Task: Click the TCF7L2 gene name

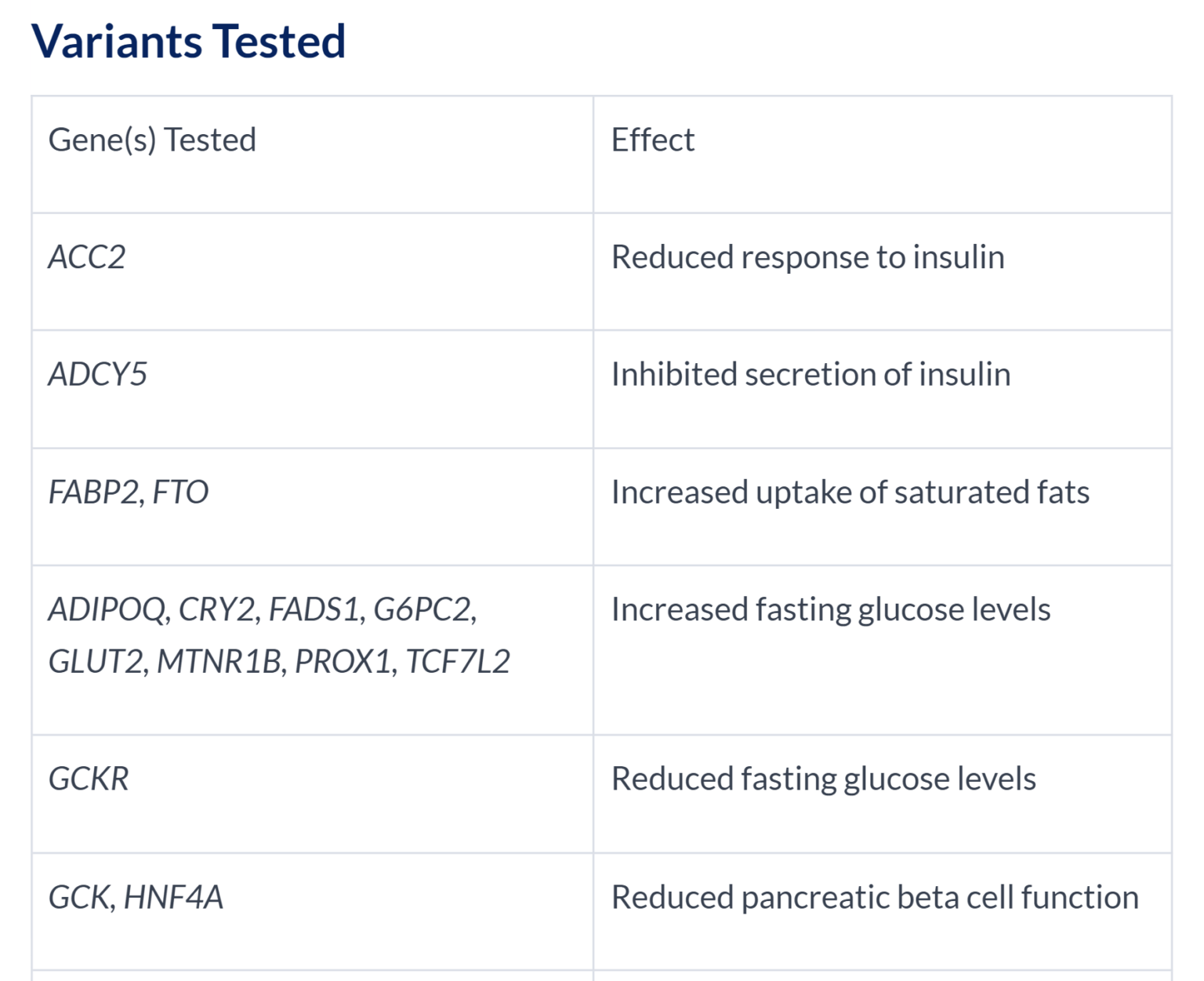Action: coord(458,662)
